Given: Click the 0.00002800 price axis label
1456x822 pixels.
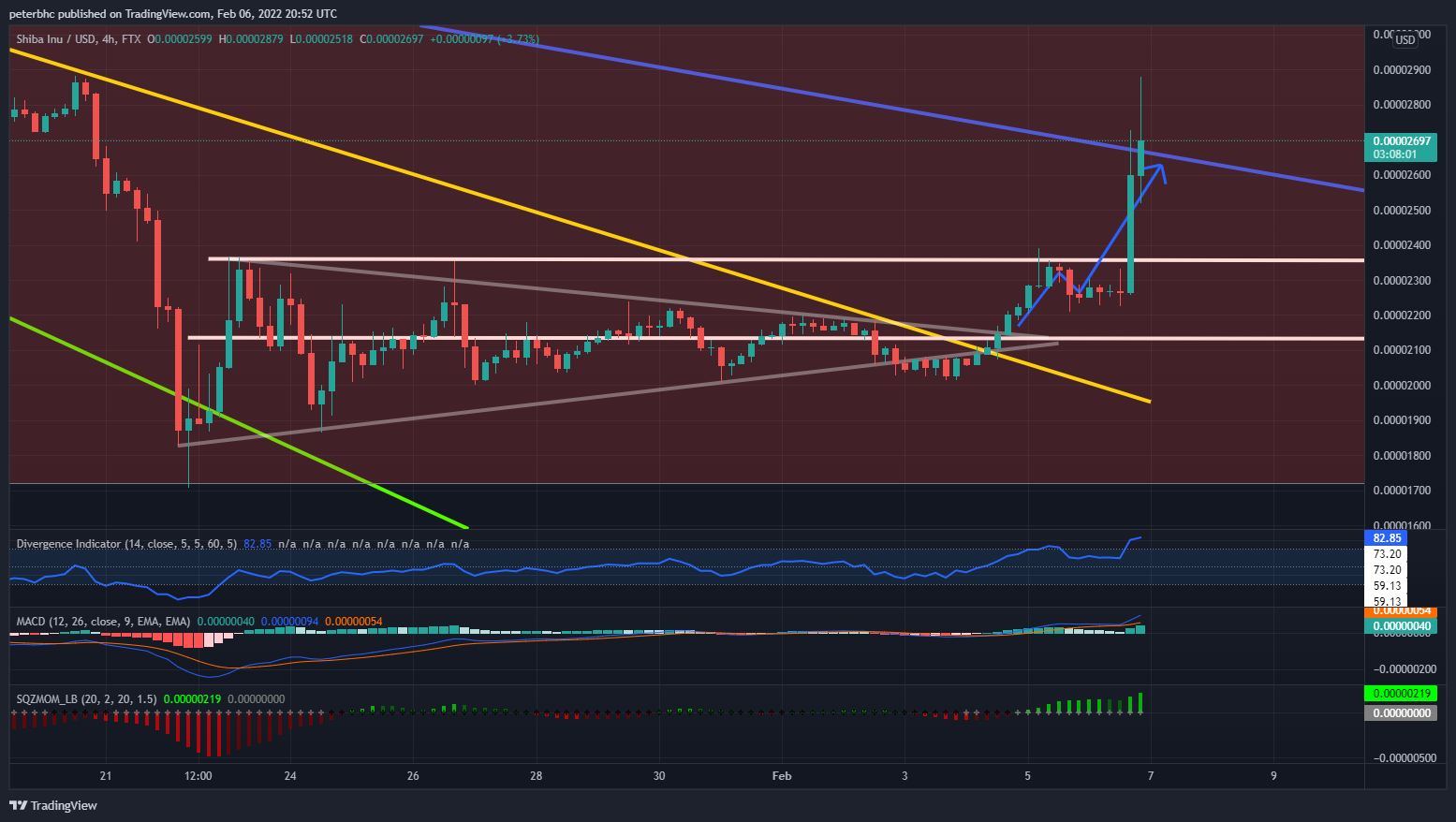Looking at the screenshot, I should pos(1402,105).
